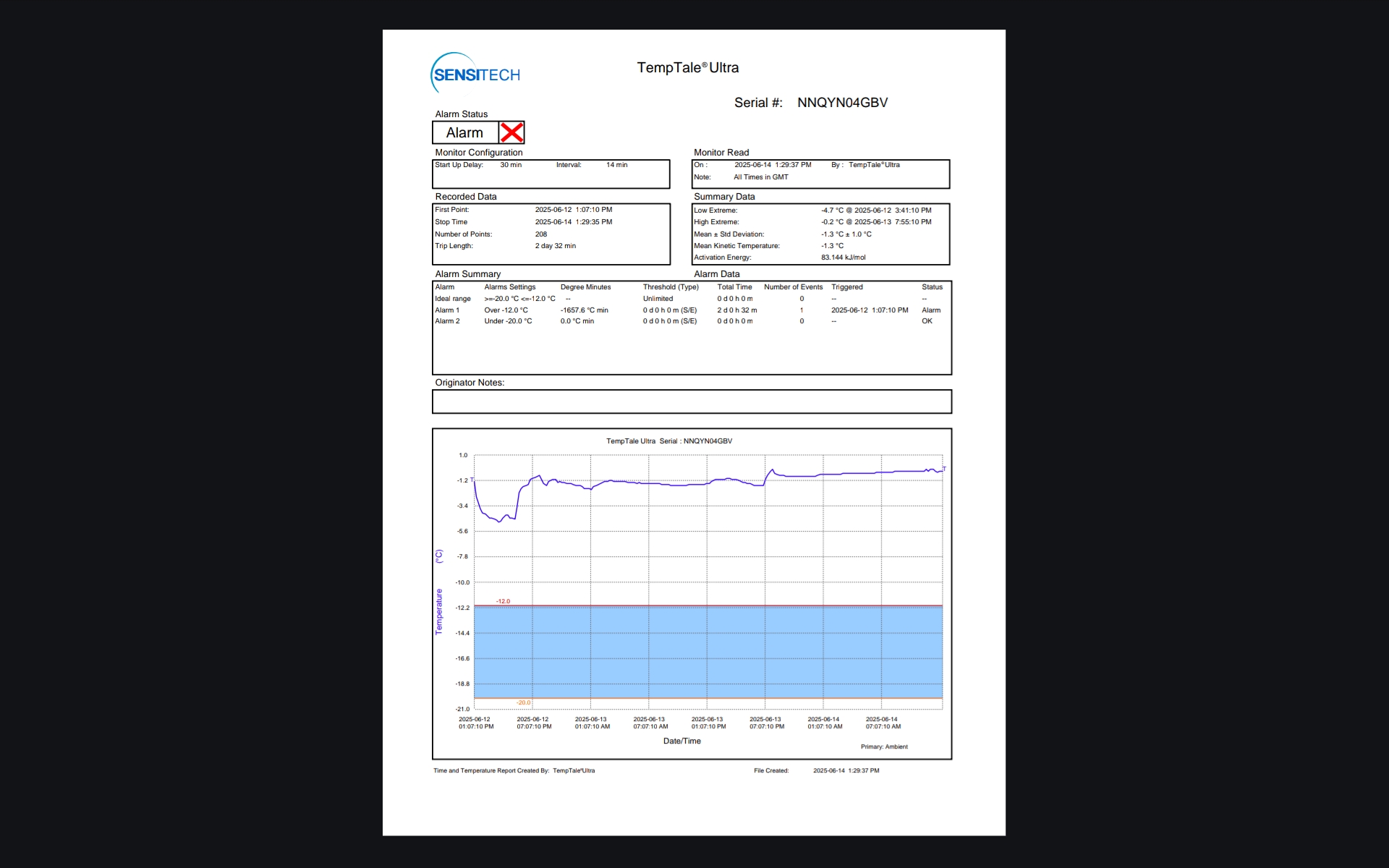Click Number of Points value 208
Screen dimensions: 1389x868
click(541, 234)
